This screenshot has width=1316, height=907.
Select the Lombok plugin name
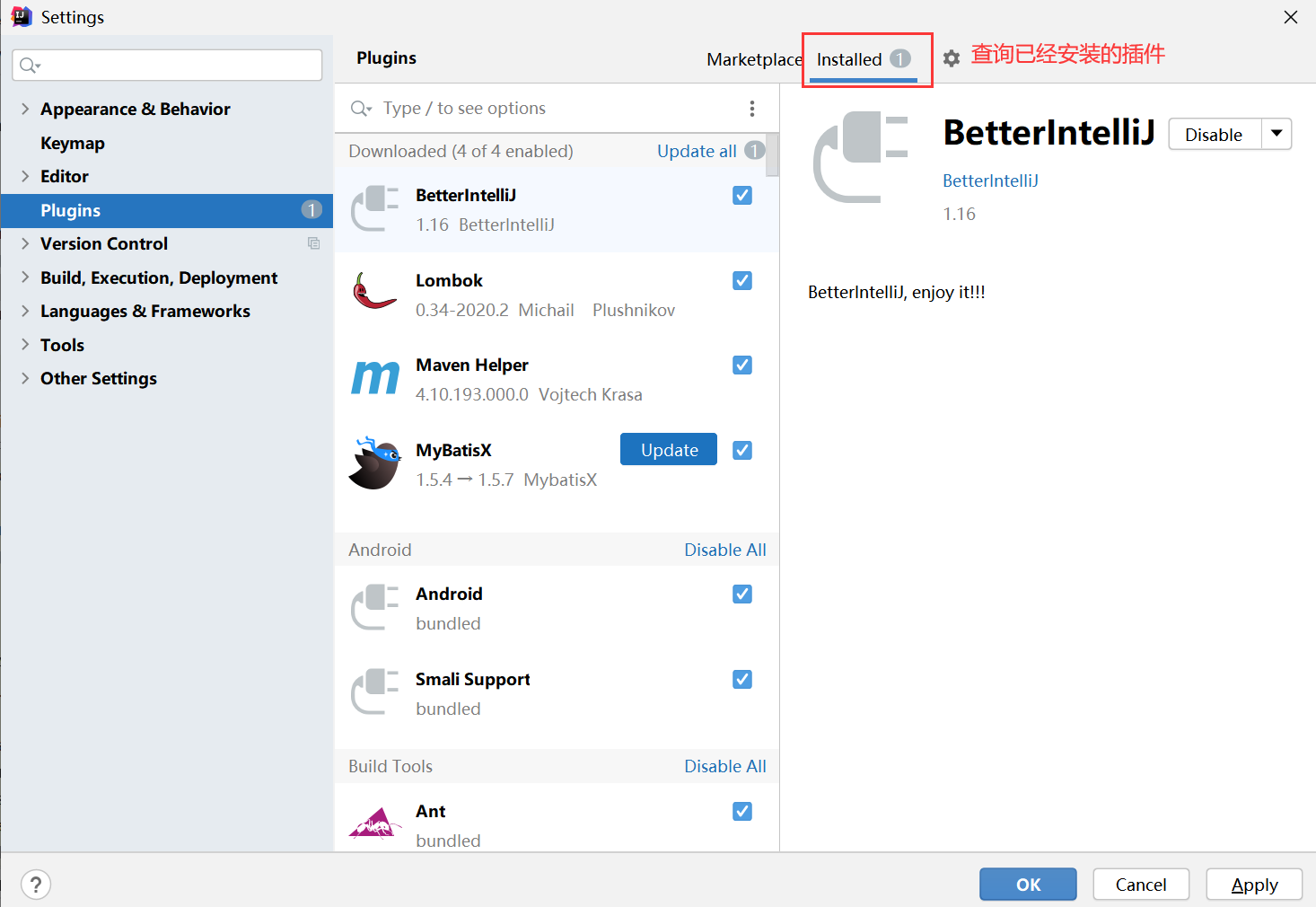(x=449, y=280)
